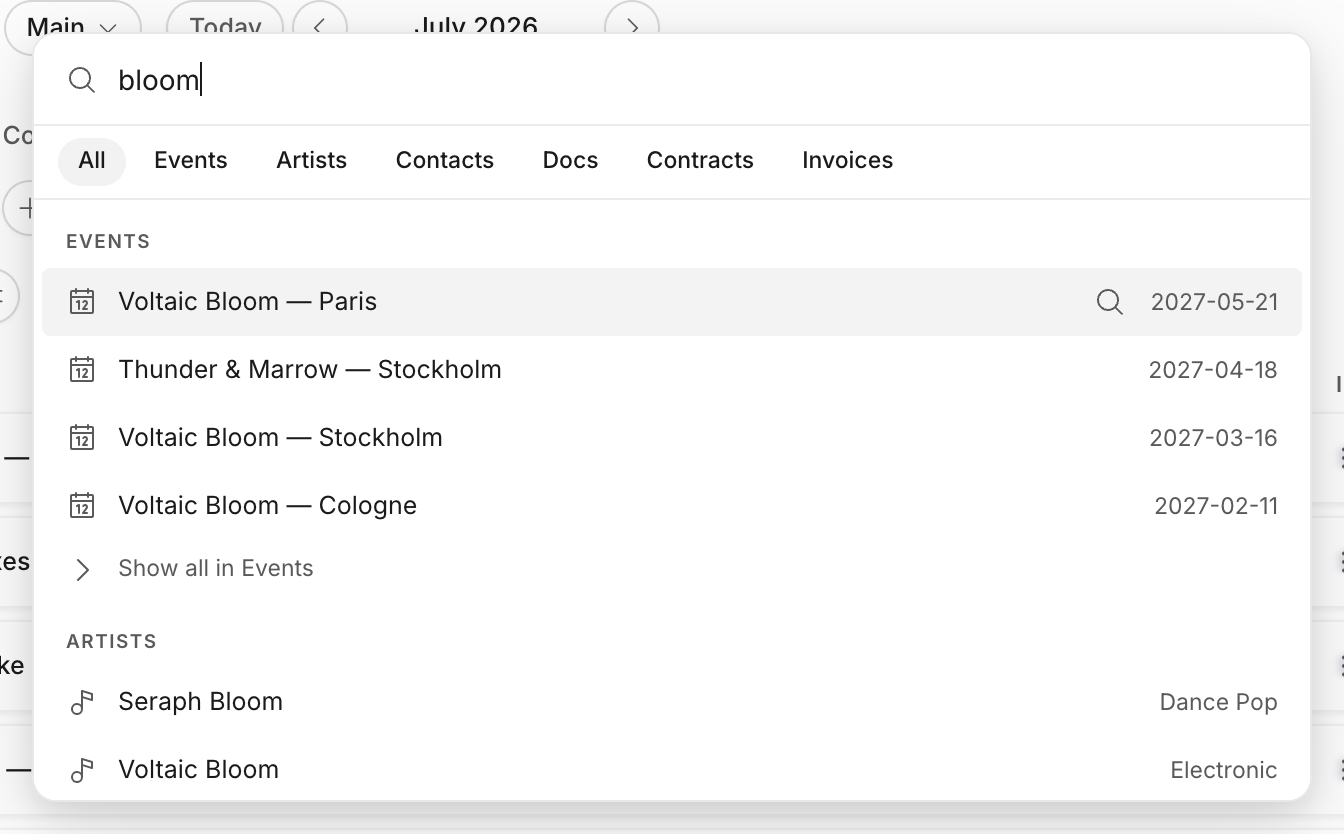The image size is (1344, 834).
Task: Open Voltaic Bloom — Paris event
Action: point(672,301)
